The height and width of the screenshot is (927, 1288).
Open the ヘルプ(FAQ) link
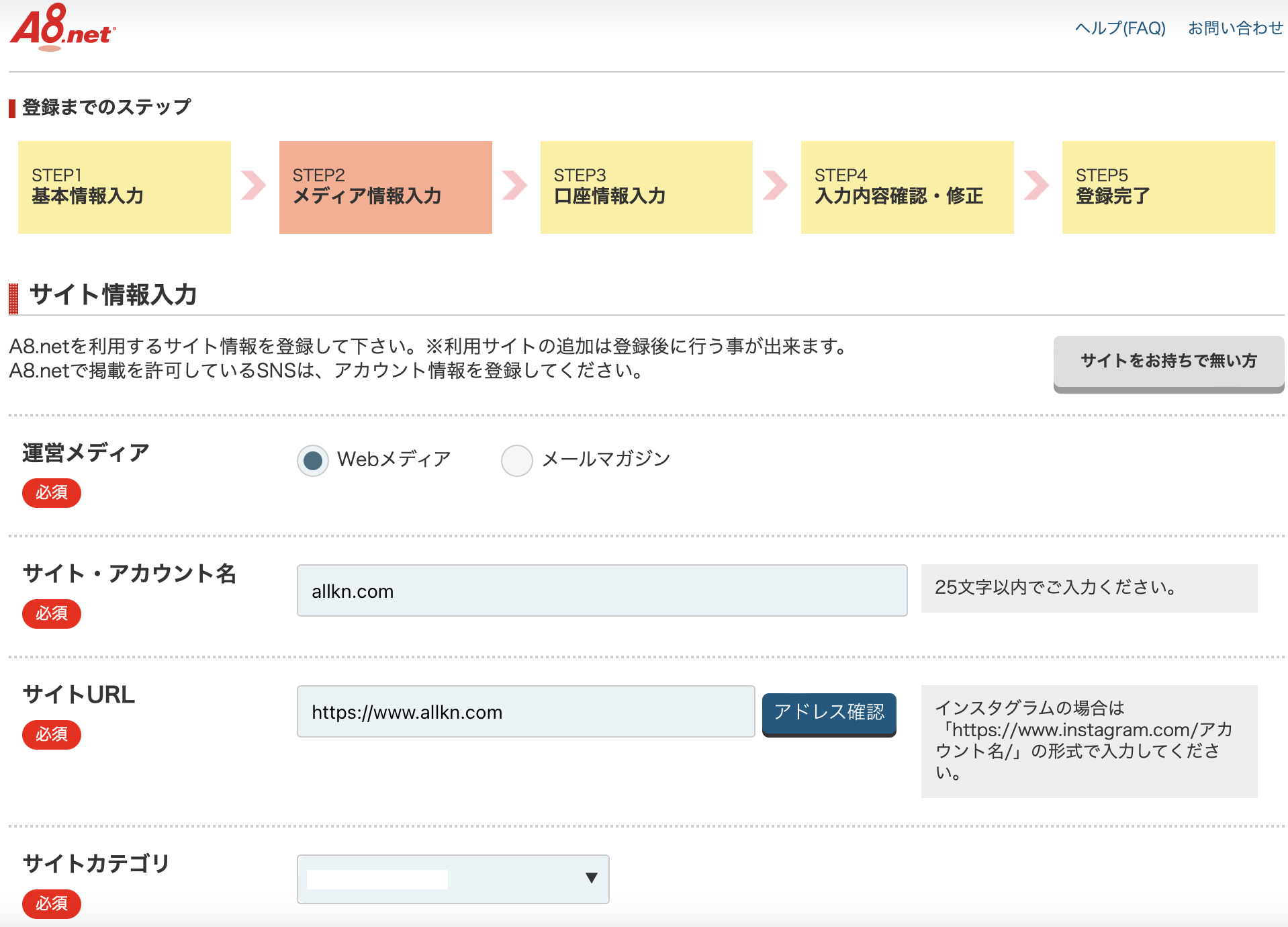[x=1120, y=28]
